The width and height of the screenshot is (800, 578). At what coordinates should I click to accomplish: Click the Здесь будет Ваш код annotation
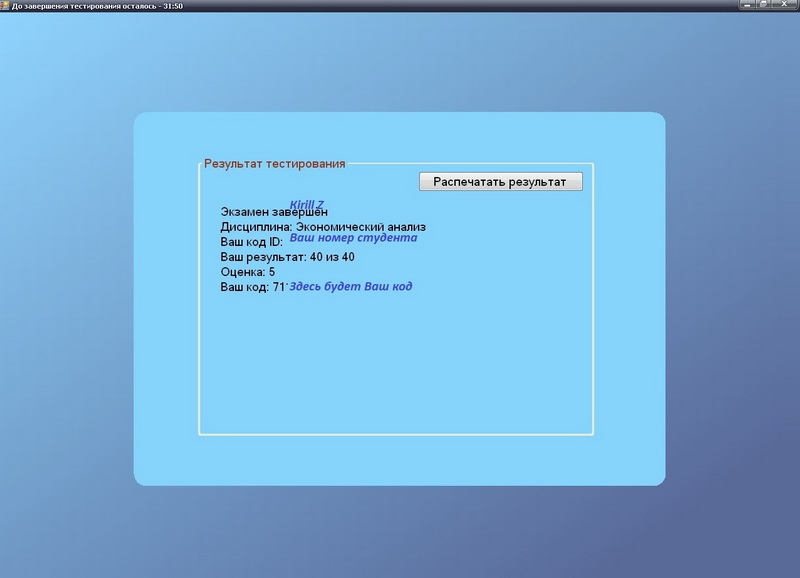coord(351,287)
